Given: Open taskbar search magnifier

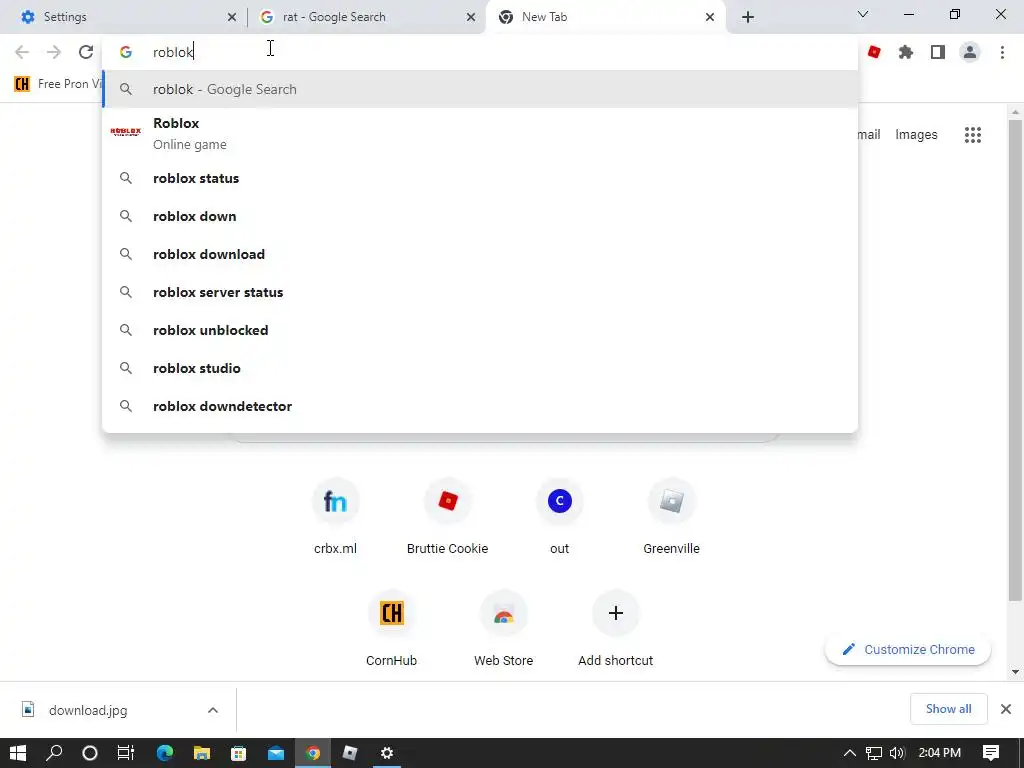Looking at the screenshot, I should [54, 753].
